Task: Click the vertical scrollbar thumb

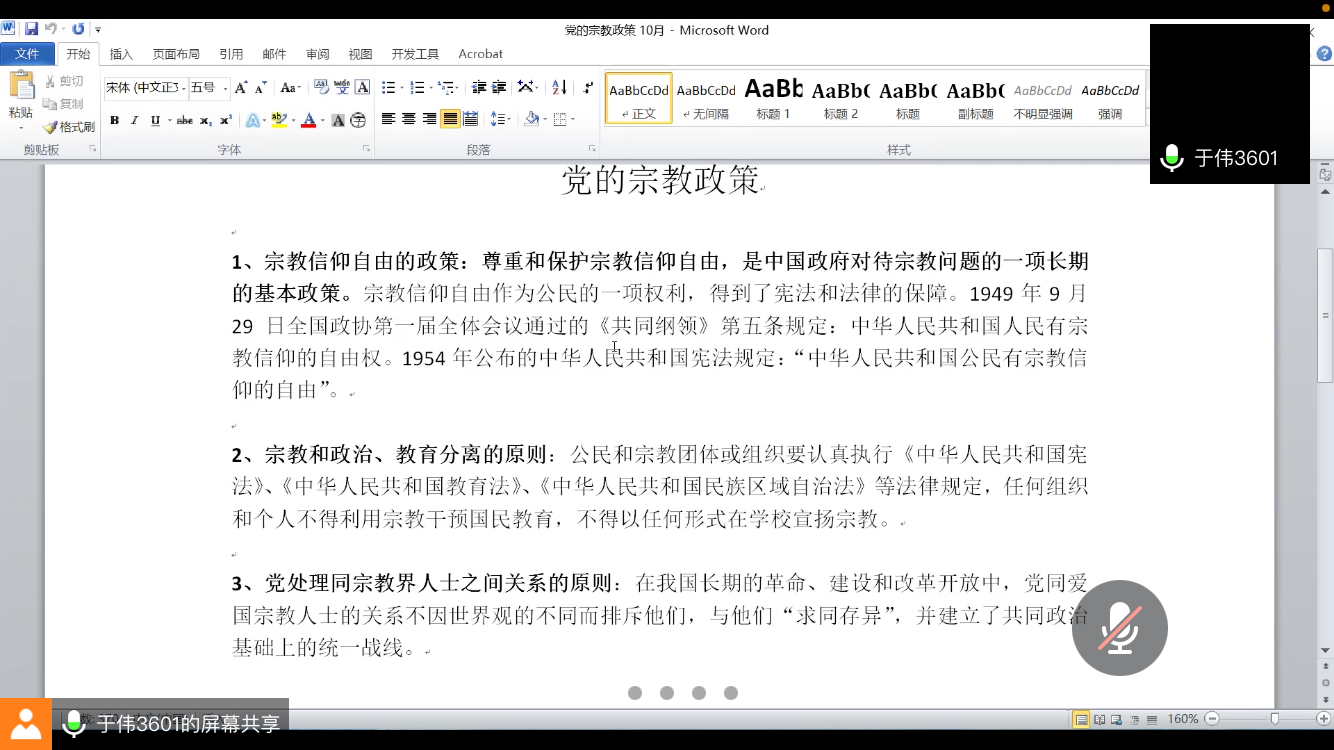Action: point(1325,315)
